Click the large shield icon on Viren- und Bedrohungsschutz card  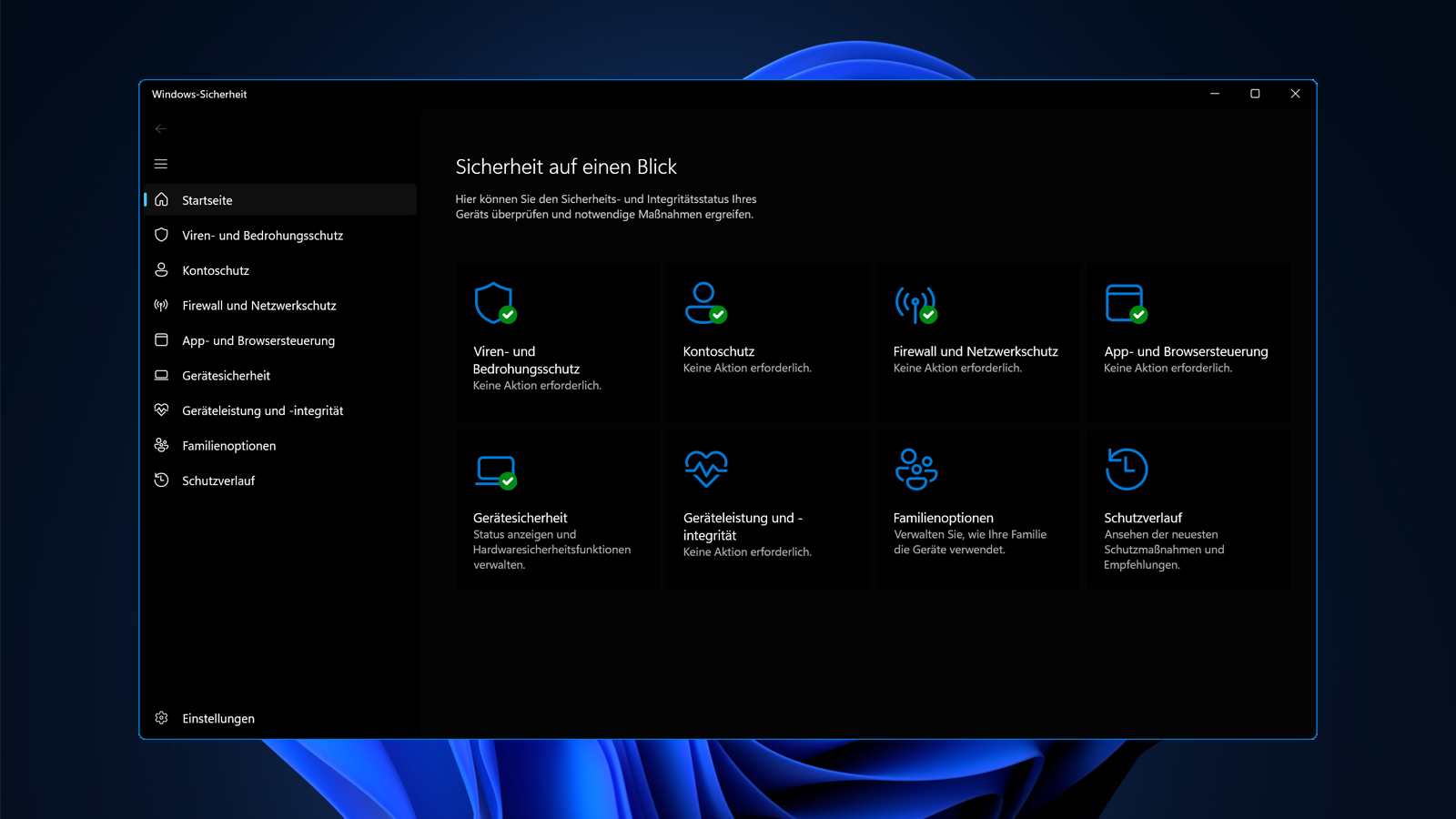(495, 303)
